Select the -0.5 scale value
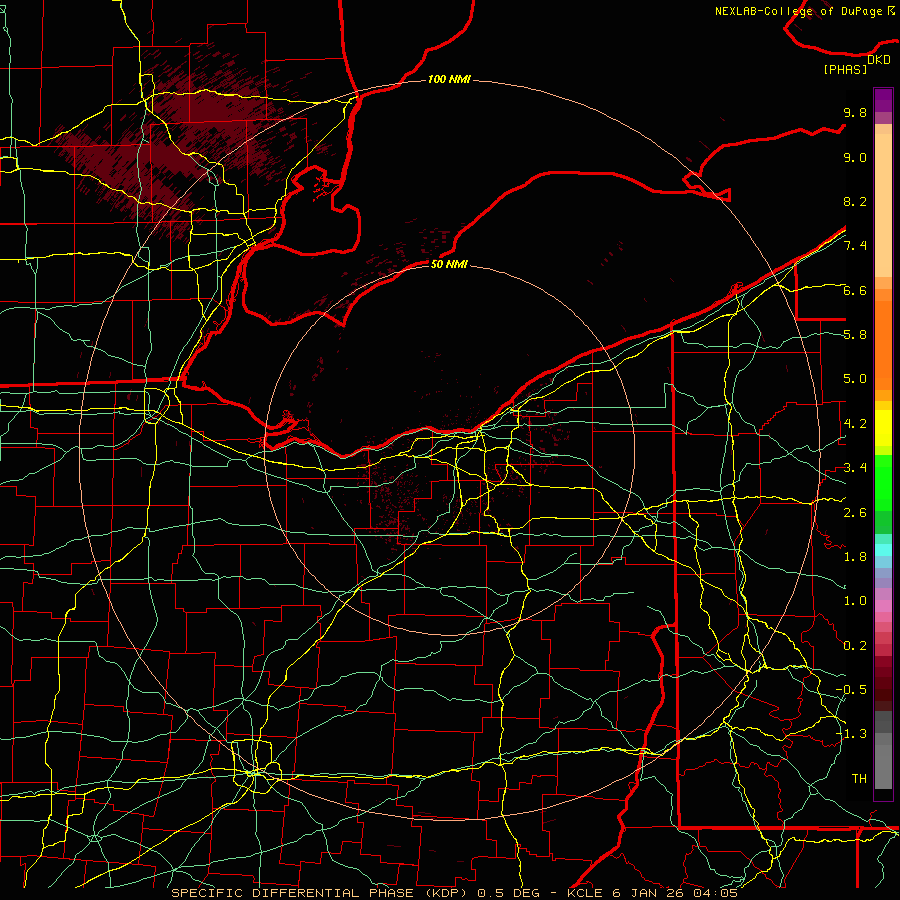Viewport: 900px width, 900px height. [x=851, y=690]
